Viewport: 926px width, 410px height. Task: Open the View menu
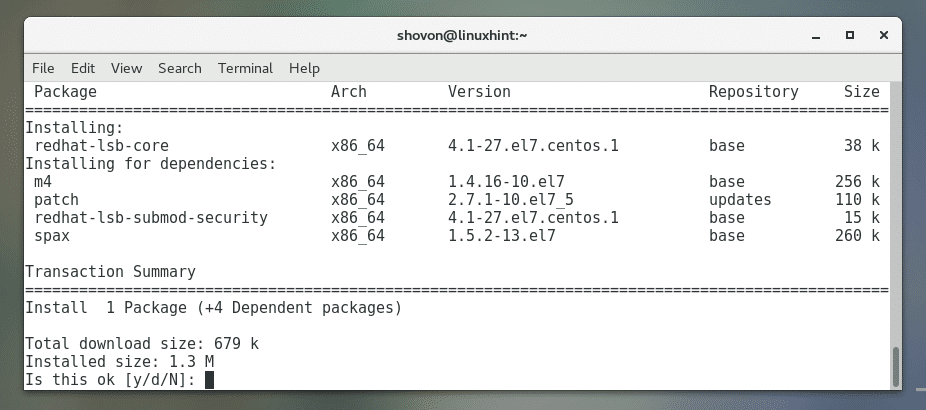[x=126, y=68]
